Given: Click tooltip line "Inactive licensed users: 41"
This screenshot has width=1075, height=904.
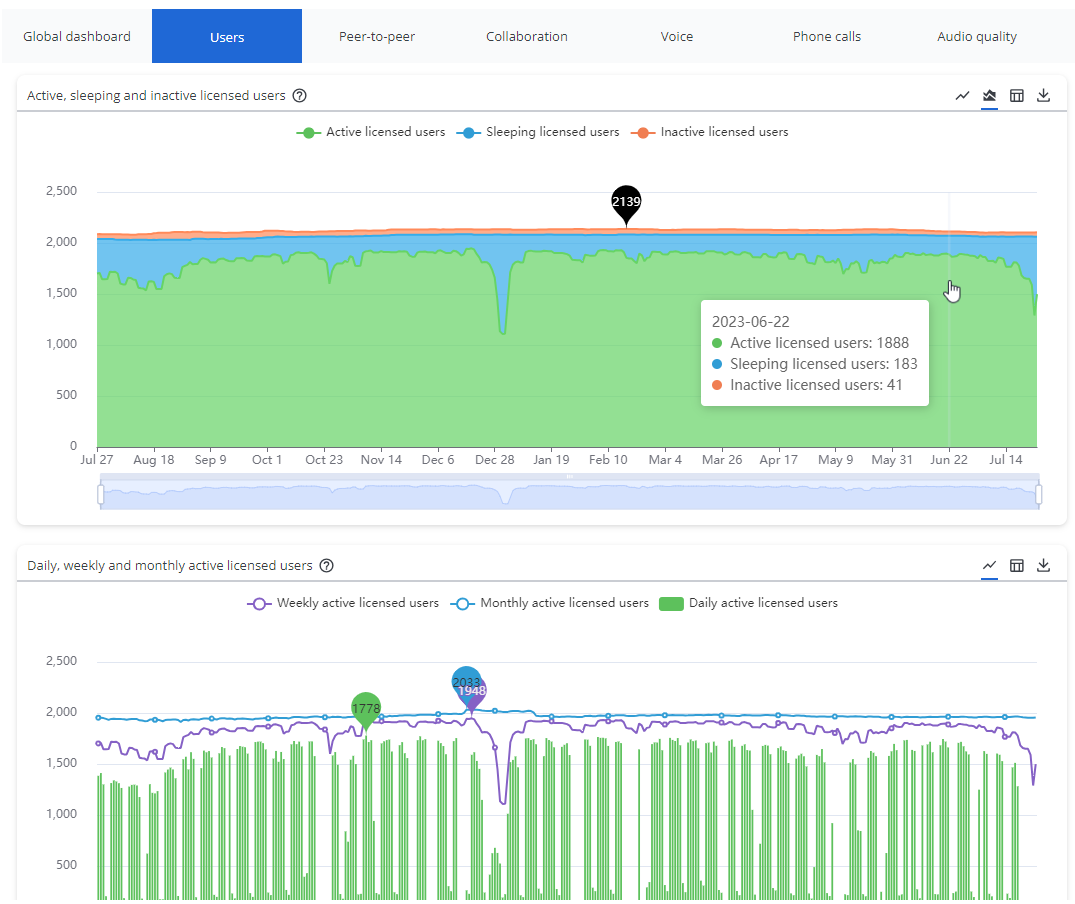Looking at the screenshot, I should (x=807, y=385).
